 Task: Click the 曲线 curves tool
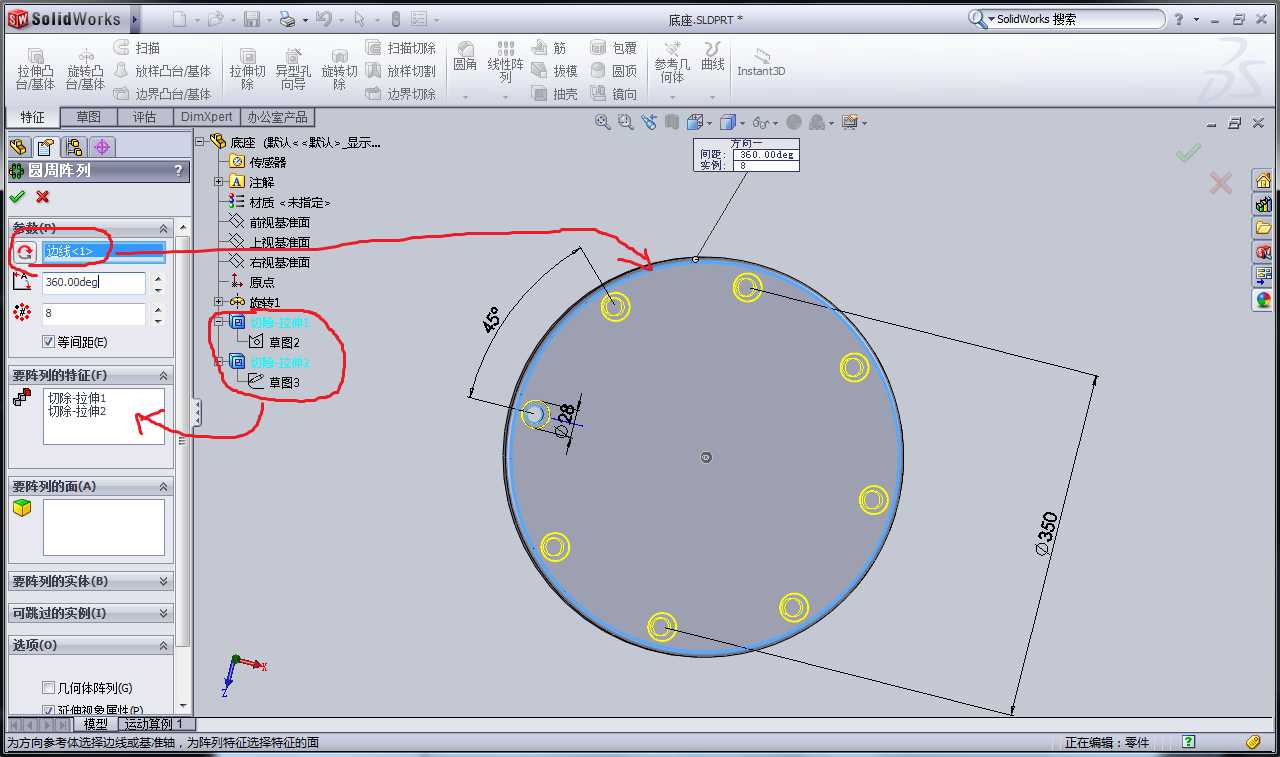713,56
